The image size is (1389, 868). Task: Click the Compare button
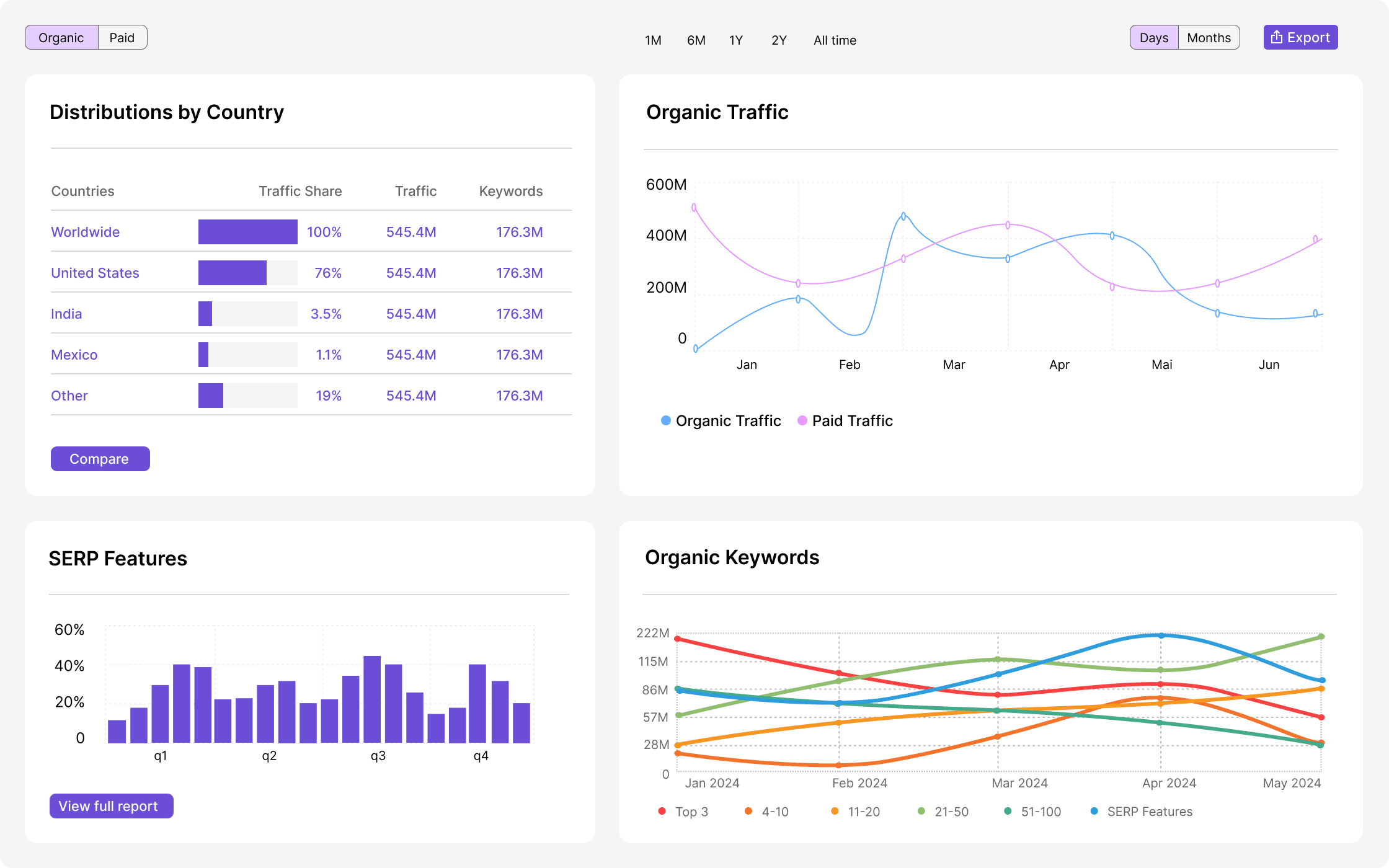click(100, 459)
